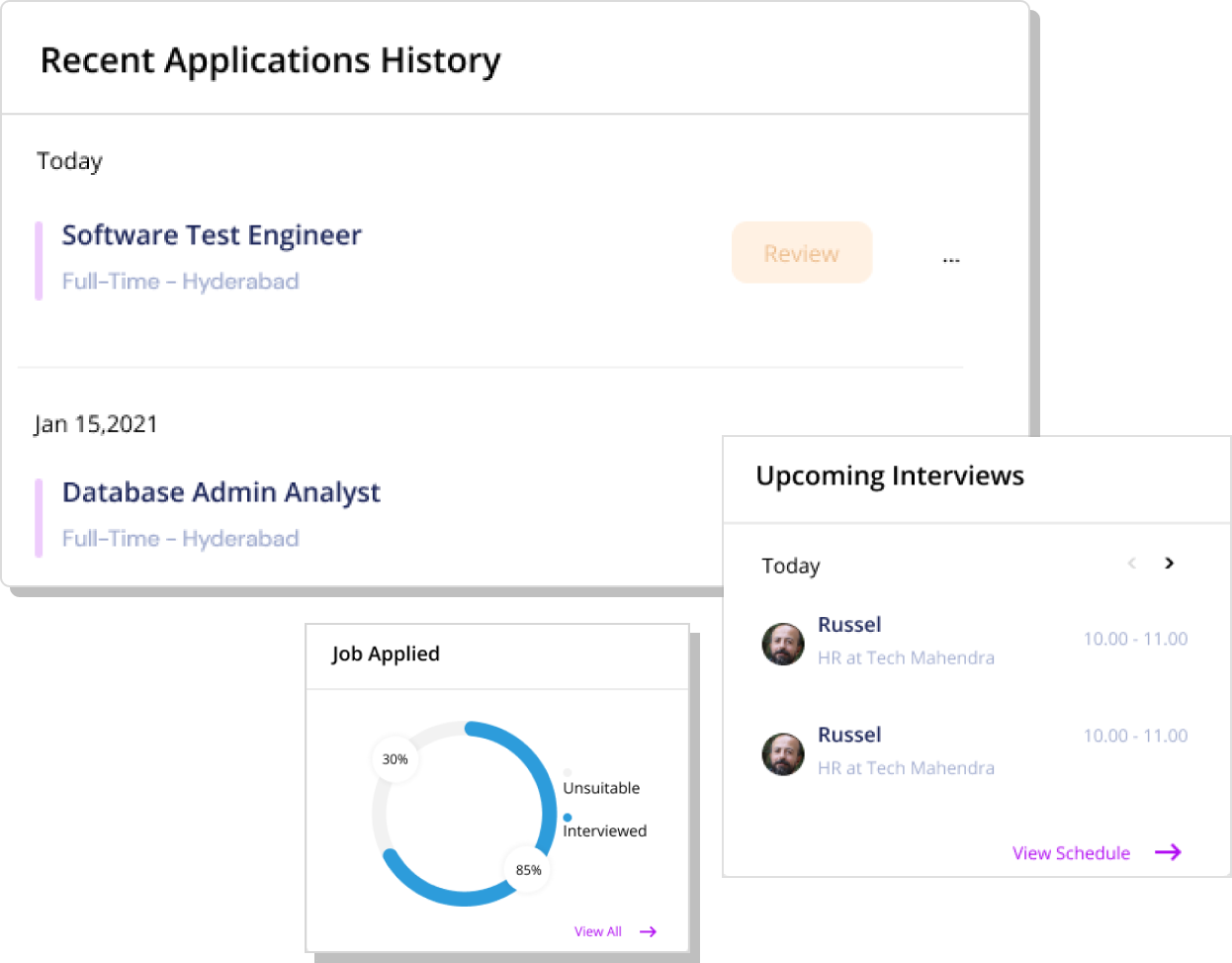
Task: Click the 30% marker on the donut chart
Action: click(x=396, y=759)
